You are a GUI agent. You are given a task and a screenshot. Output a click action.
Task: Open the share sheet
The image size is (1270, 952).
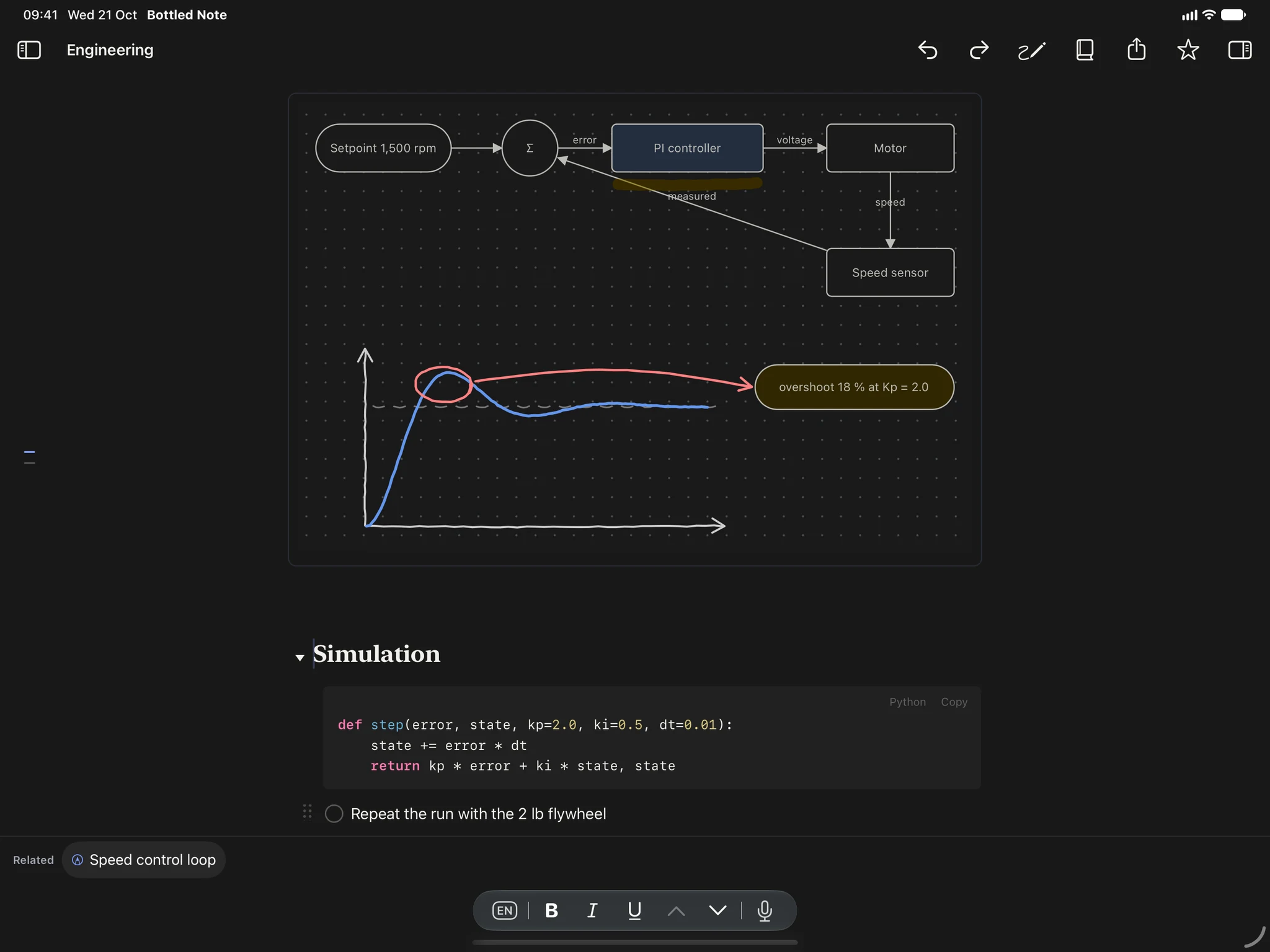(1136, 49)
